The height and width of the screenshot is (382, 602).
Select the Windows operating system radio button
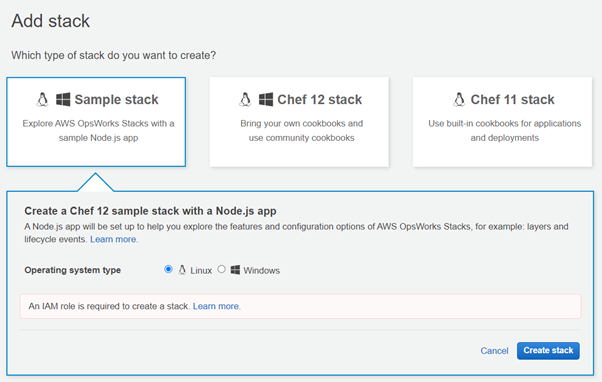click(221, 269)
